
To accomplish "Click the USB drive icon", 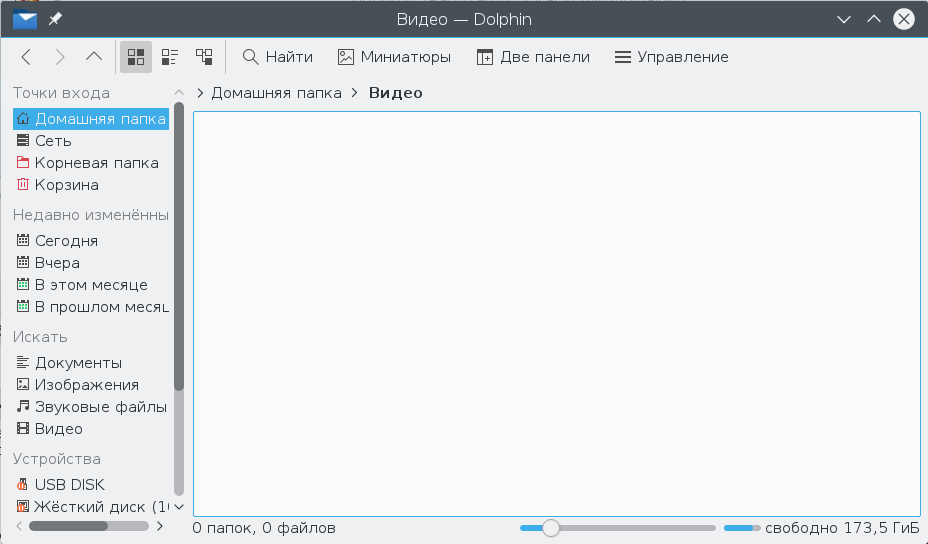I will pos(22,484).
